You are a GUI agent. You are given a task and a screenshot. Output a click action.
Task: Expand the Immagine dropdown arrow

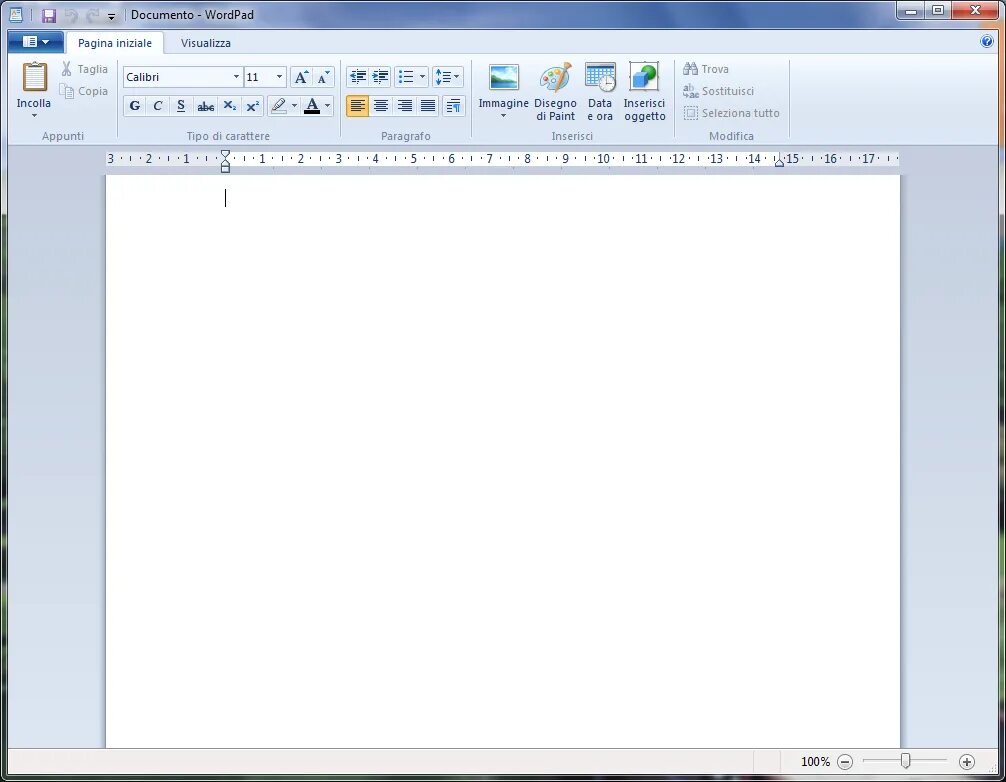click(504, 116)
